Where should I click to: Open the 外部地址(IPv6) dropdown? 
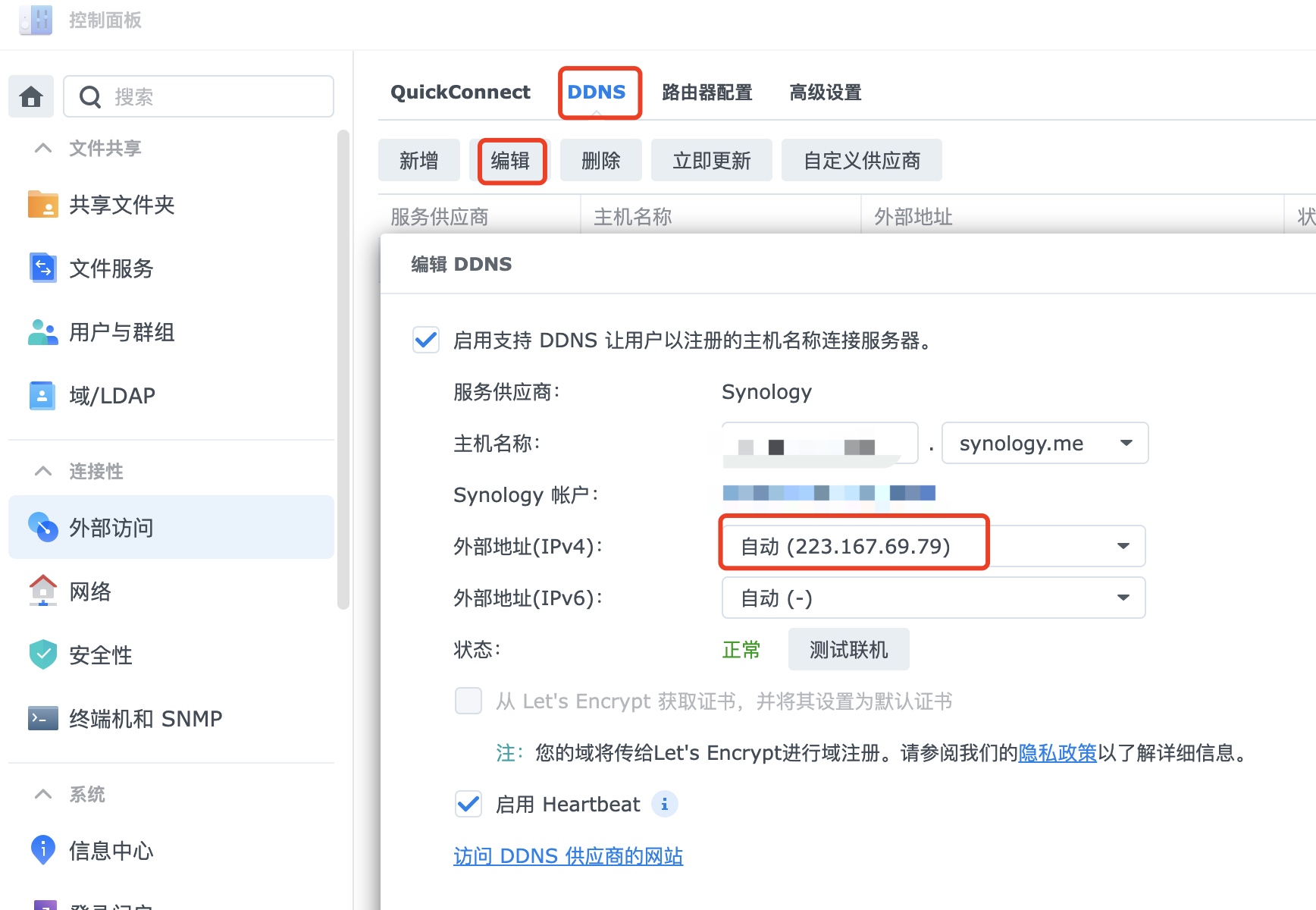pos(933,598)
